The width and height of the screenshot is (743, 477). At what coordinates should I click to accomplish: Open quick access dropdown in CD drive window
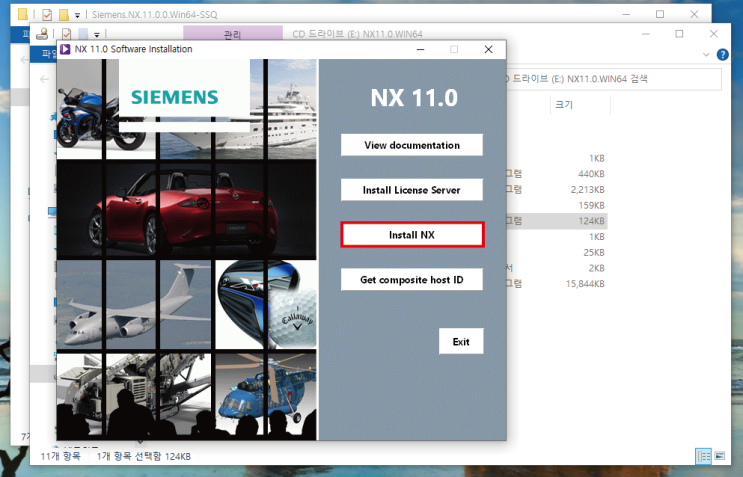(97, 35)
